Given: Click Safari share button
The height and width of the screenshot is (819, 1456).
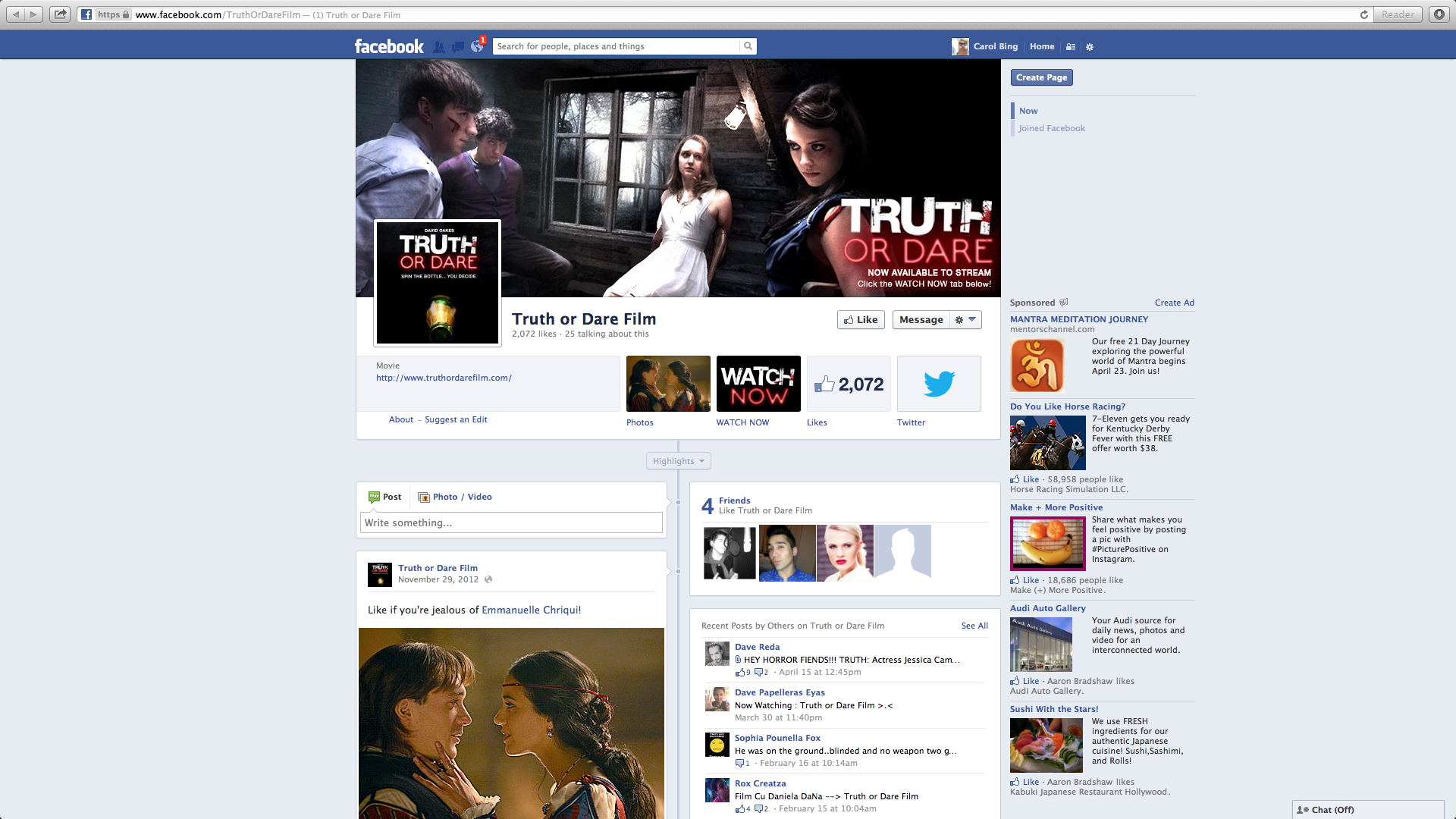Looking at the screenshot, I should coord(60,14).
